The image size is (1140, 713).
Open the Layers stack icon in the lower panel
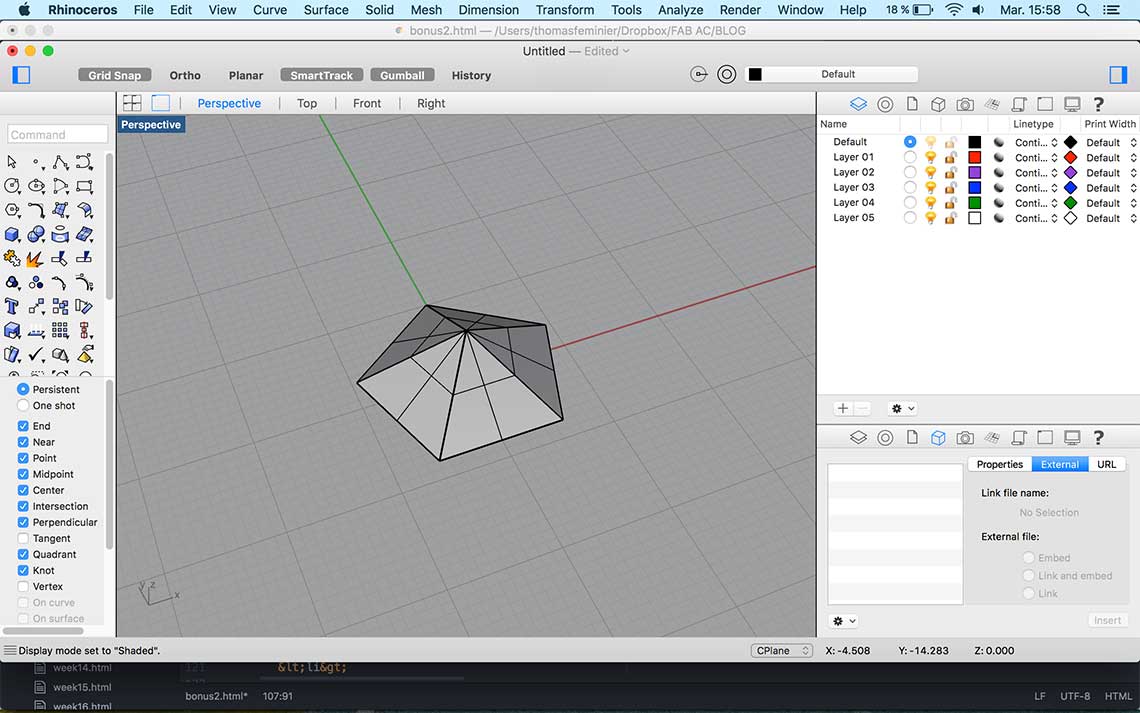click(x=859, y=438)
